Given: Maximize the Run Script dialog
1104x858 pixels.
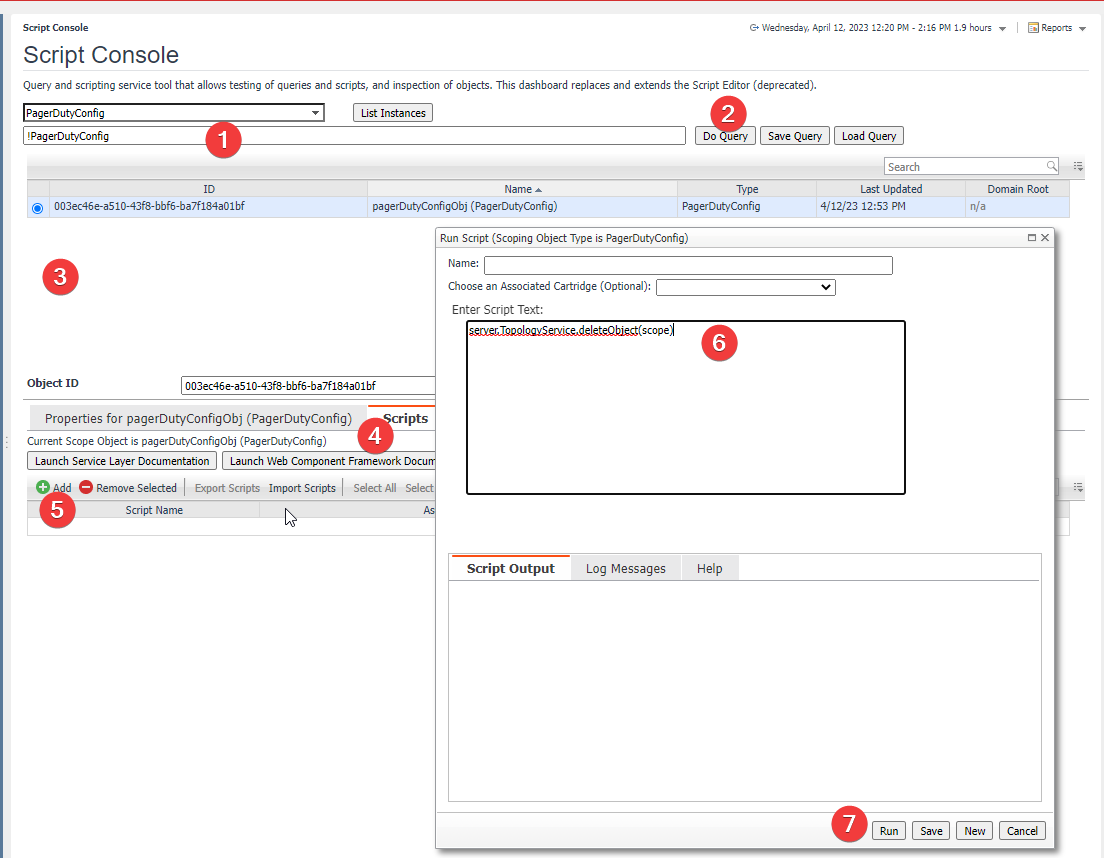Looking at the screenshot, I should tap(1031, 238).
